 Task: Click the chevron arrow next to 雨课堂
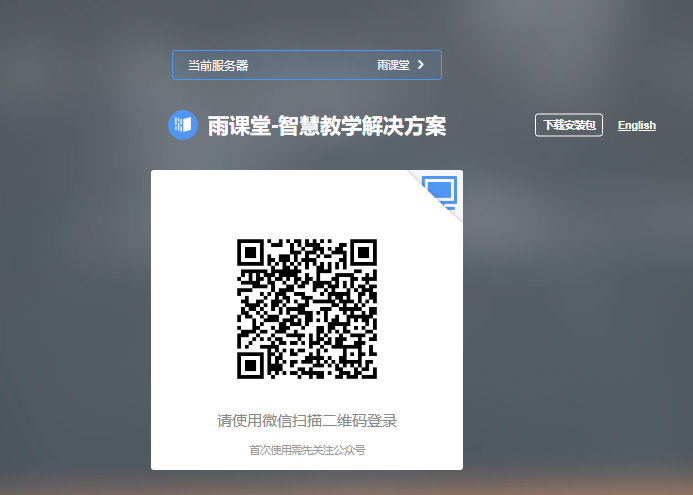(x=421, y=65)
